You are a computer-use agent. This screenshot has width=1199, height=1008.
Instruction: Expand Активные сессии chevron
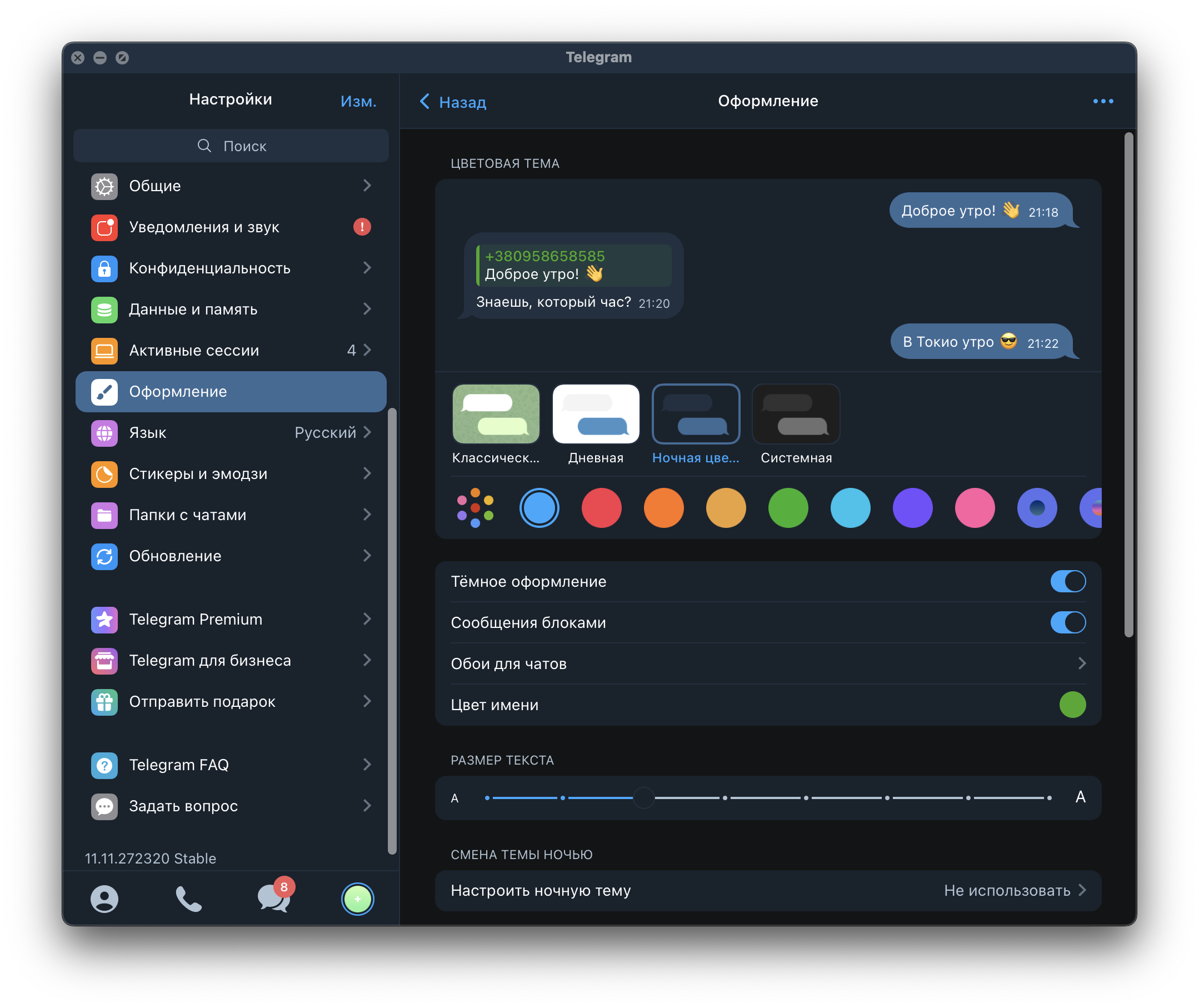tap(367, 350)
